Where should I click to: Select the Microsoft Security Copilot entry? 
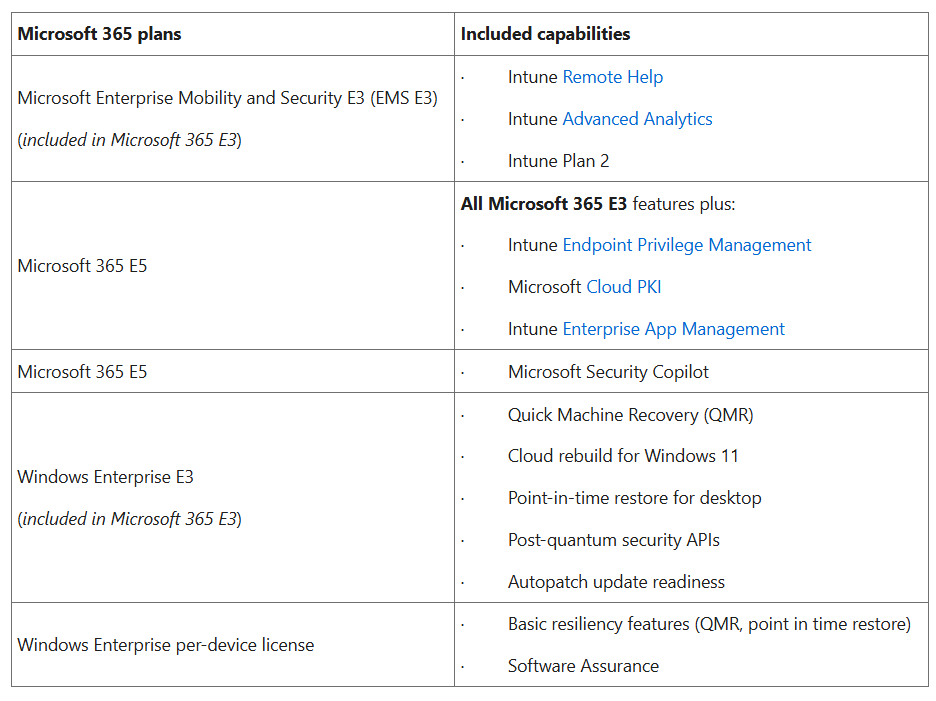coord(608,372)
